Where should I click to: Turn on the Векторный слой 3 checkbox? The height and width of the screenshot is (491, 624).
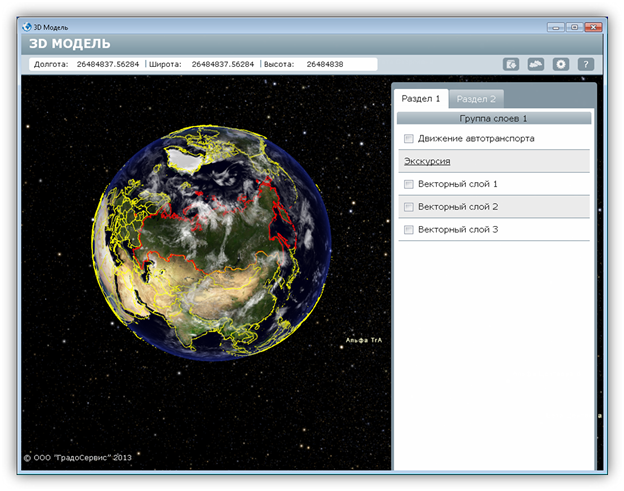[408, 230]
